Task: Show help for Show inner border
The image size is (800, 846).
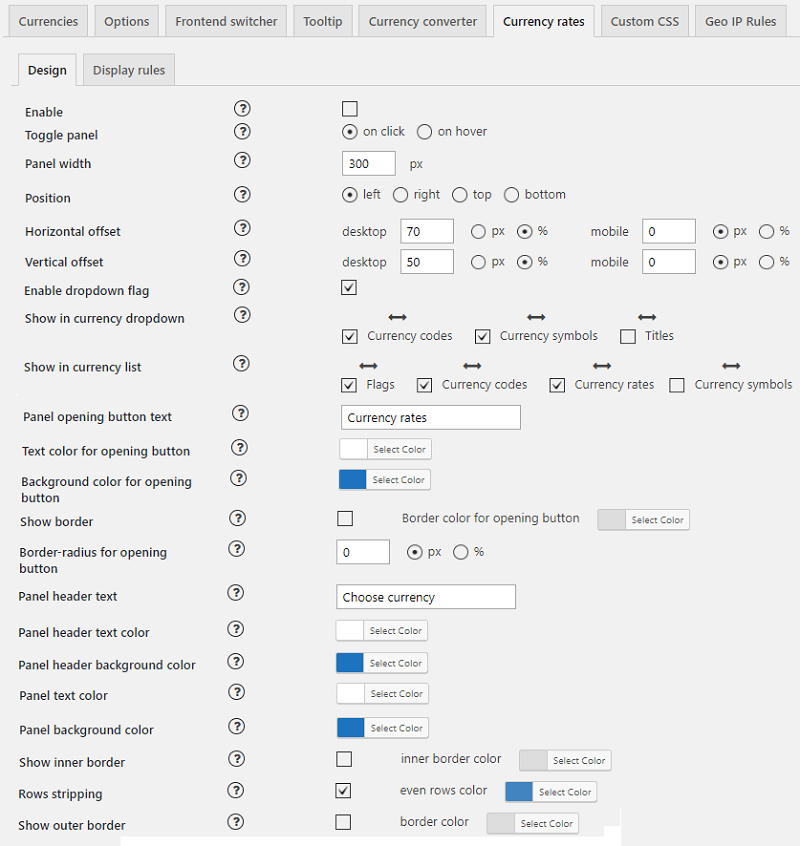Action: click(x=236, y=759)
